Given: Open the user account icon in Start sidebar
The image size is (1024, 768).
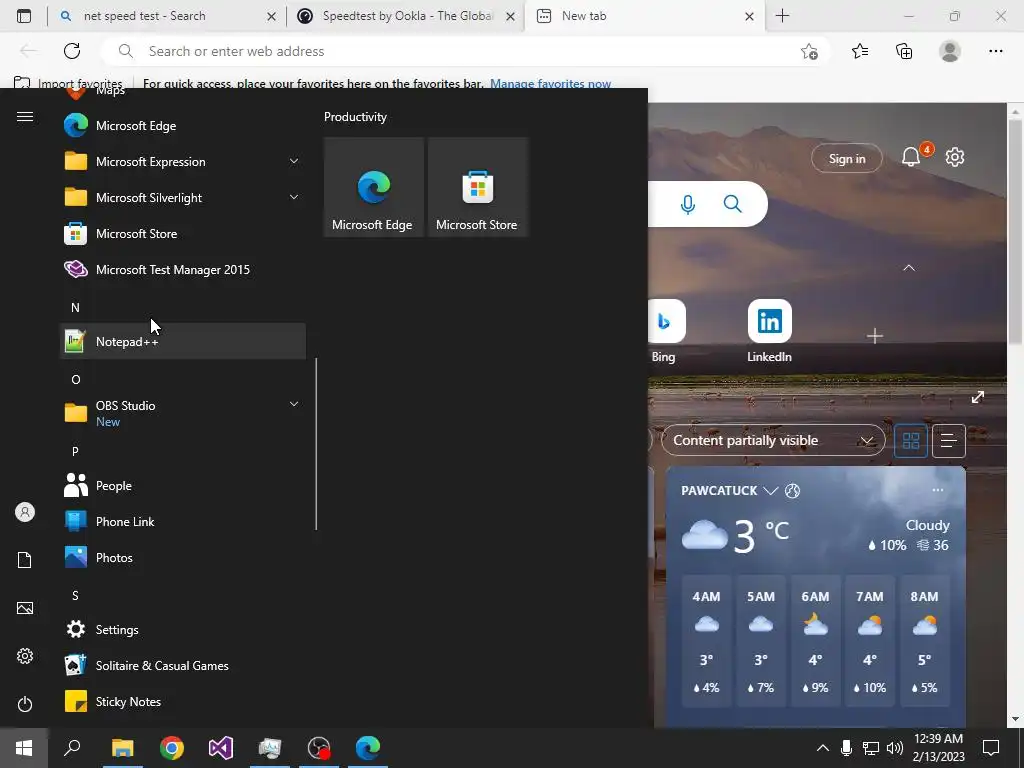Looking at the screenshot, I should point(25,512).
